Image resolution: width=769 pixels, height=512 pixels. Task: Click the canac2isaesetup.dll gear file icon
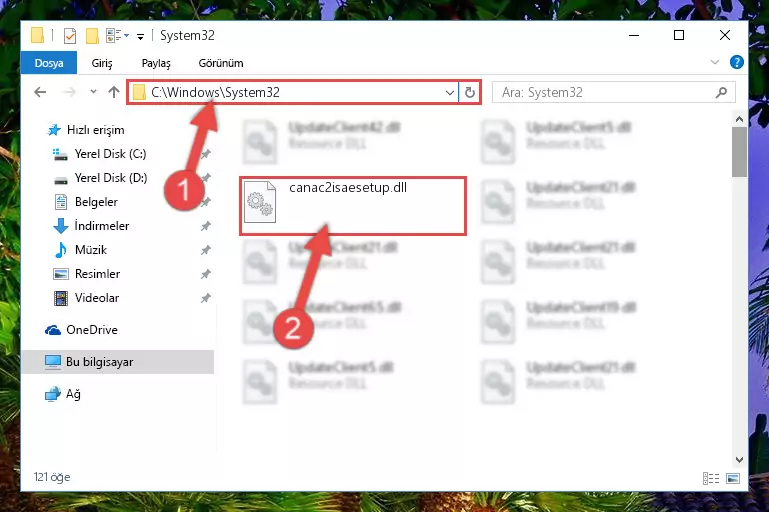[x=260, y=202]
